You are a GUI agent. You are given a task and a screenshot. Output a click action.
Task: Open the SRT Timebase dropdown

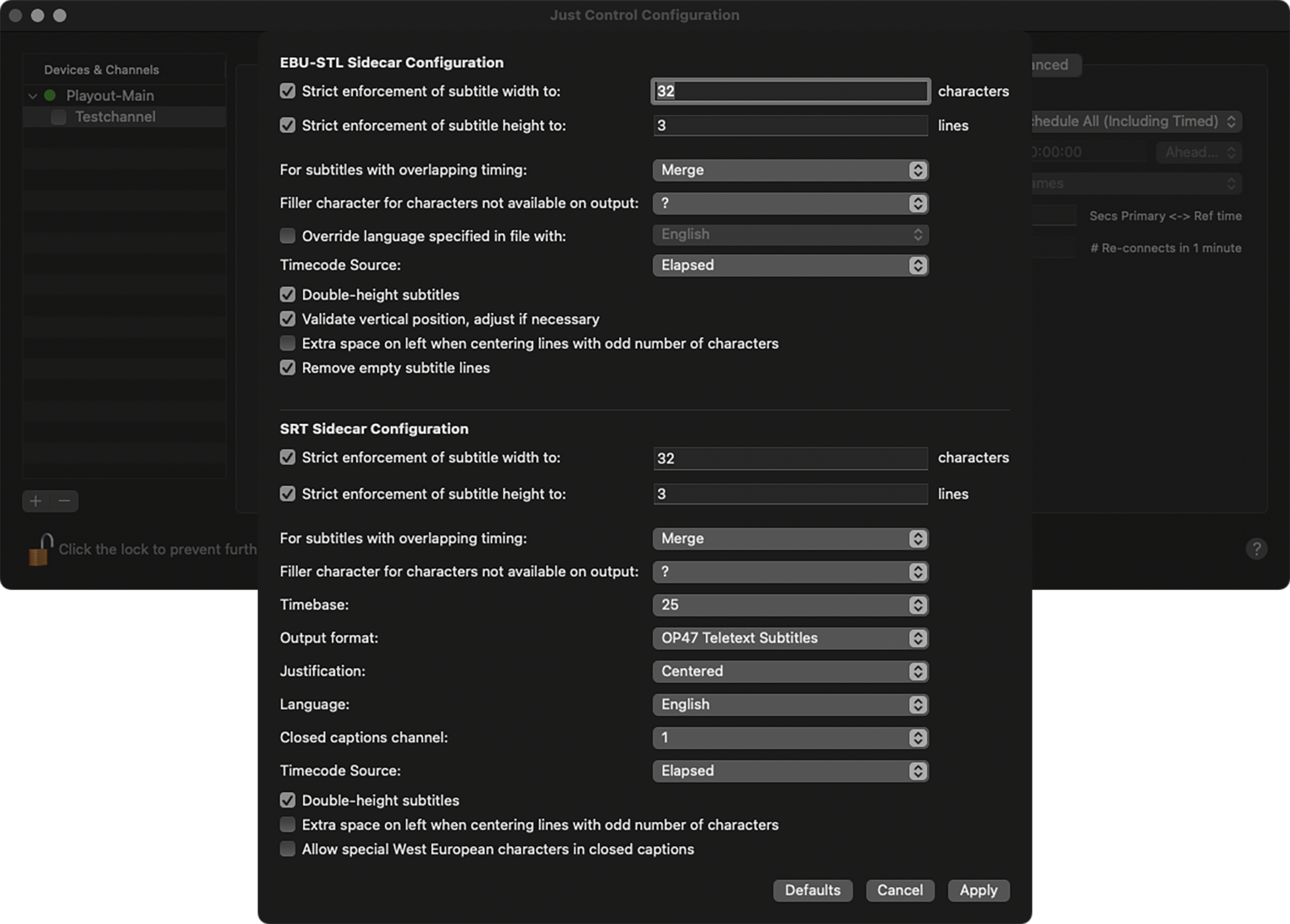point(790,605)
